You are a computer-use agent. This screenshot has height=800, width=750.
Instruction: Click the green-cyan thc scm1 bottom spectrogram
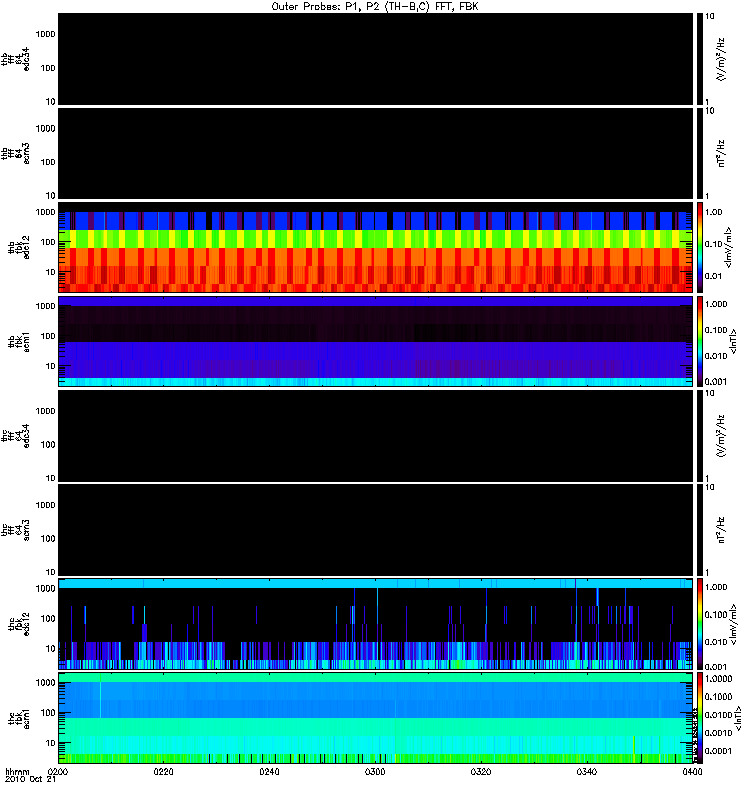tap(375, 718)
